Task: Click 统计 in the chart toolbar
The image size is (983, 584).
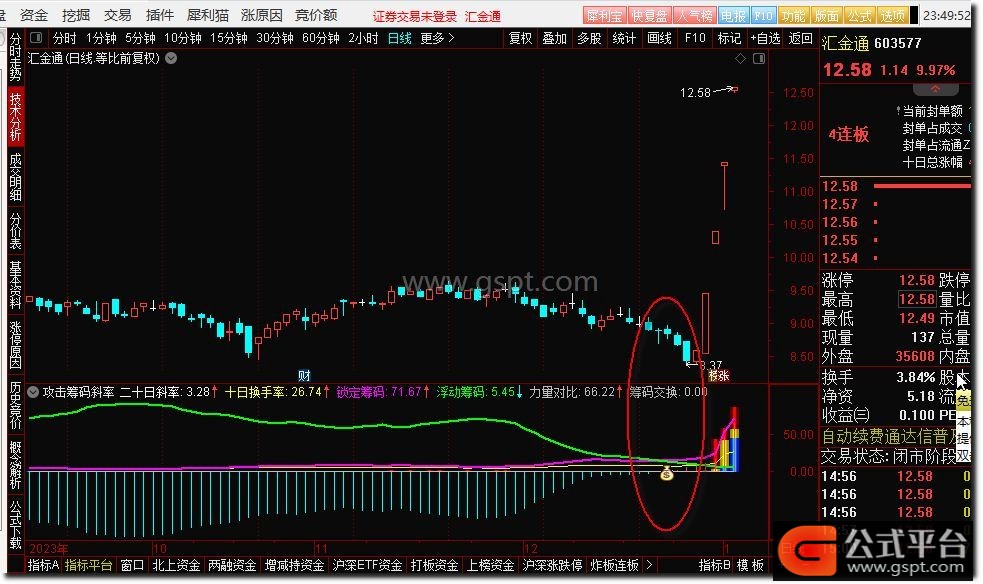Action: tap(624, 38)
